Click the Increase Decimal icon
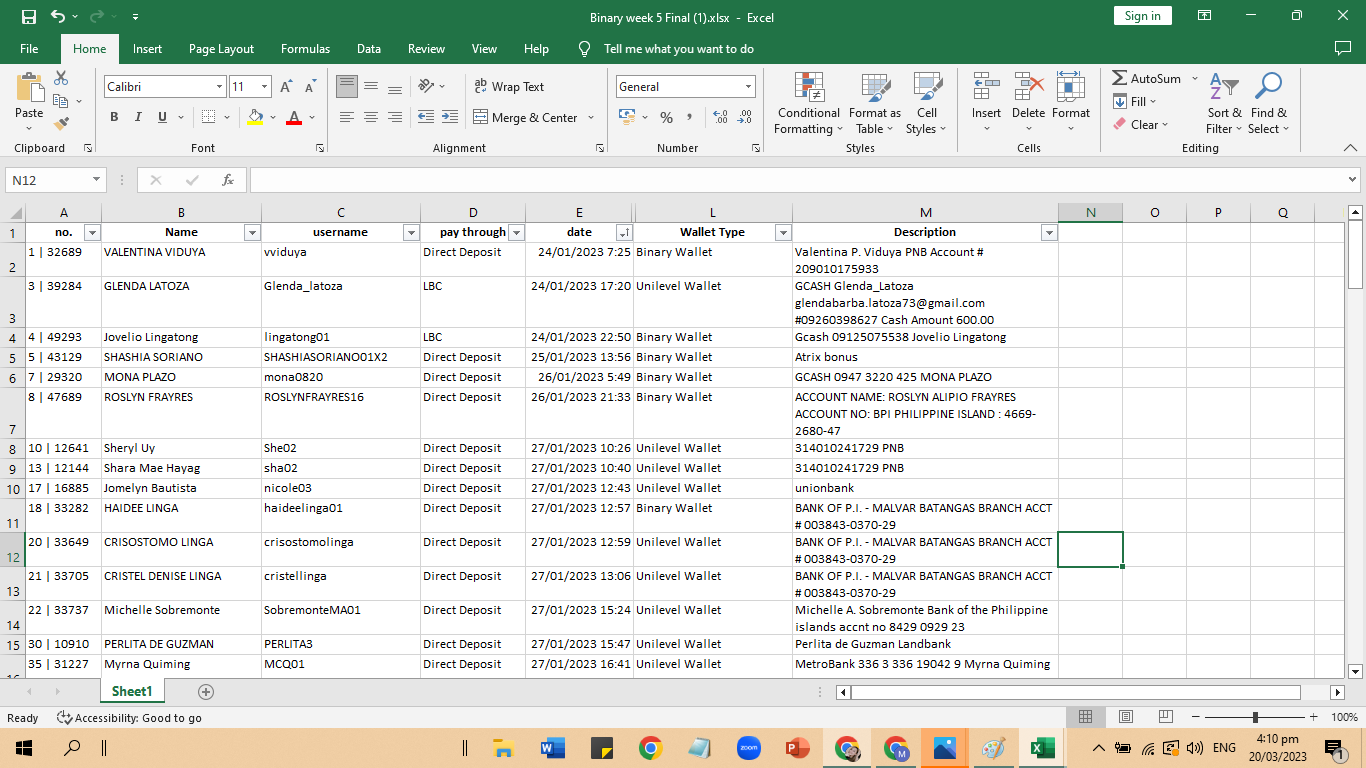This screenshot has width=1366, height=768. coord(720,117)
